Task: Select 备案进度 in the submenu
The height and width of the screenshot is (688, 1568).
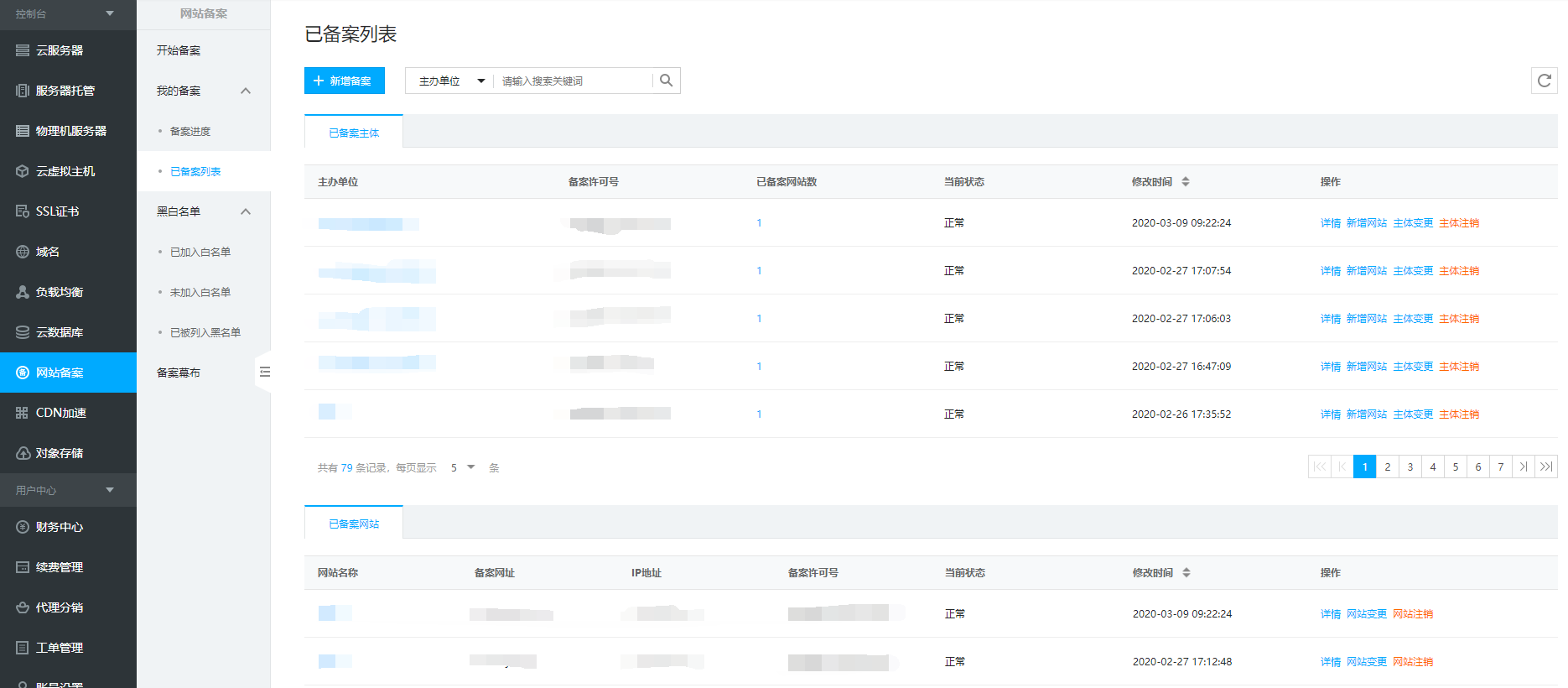Action: click(190, 131)
